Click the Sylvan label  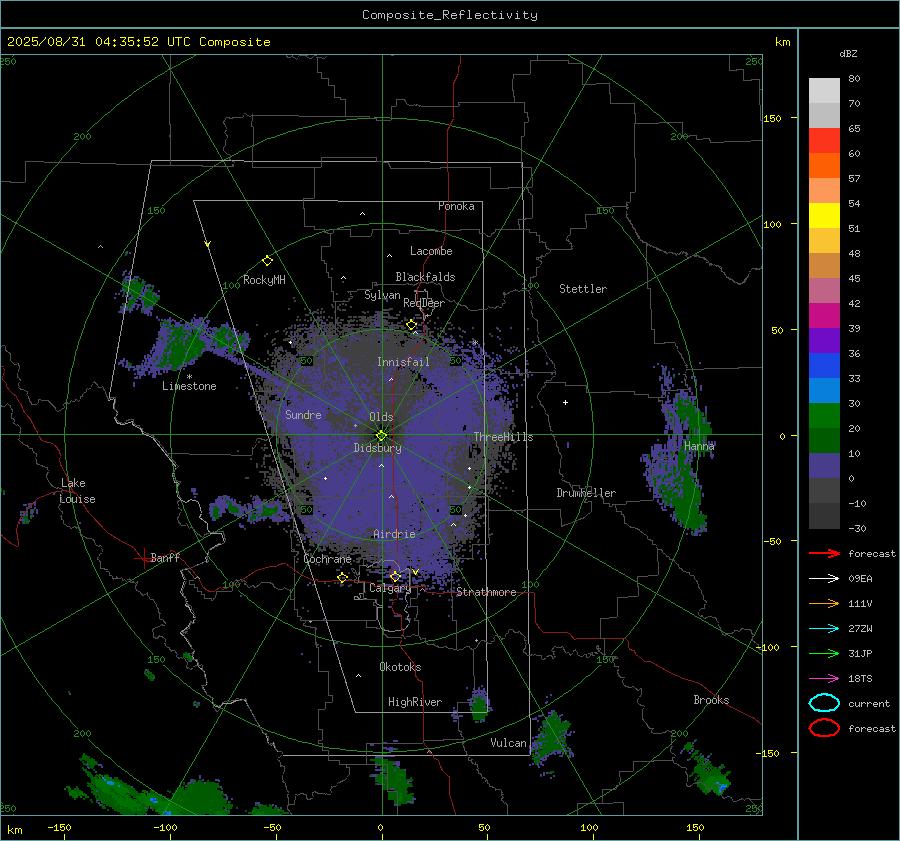382,295
